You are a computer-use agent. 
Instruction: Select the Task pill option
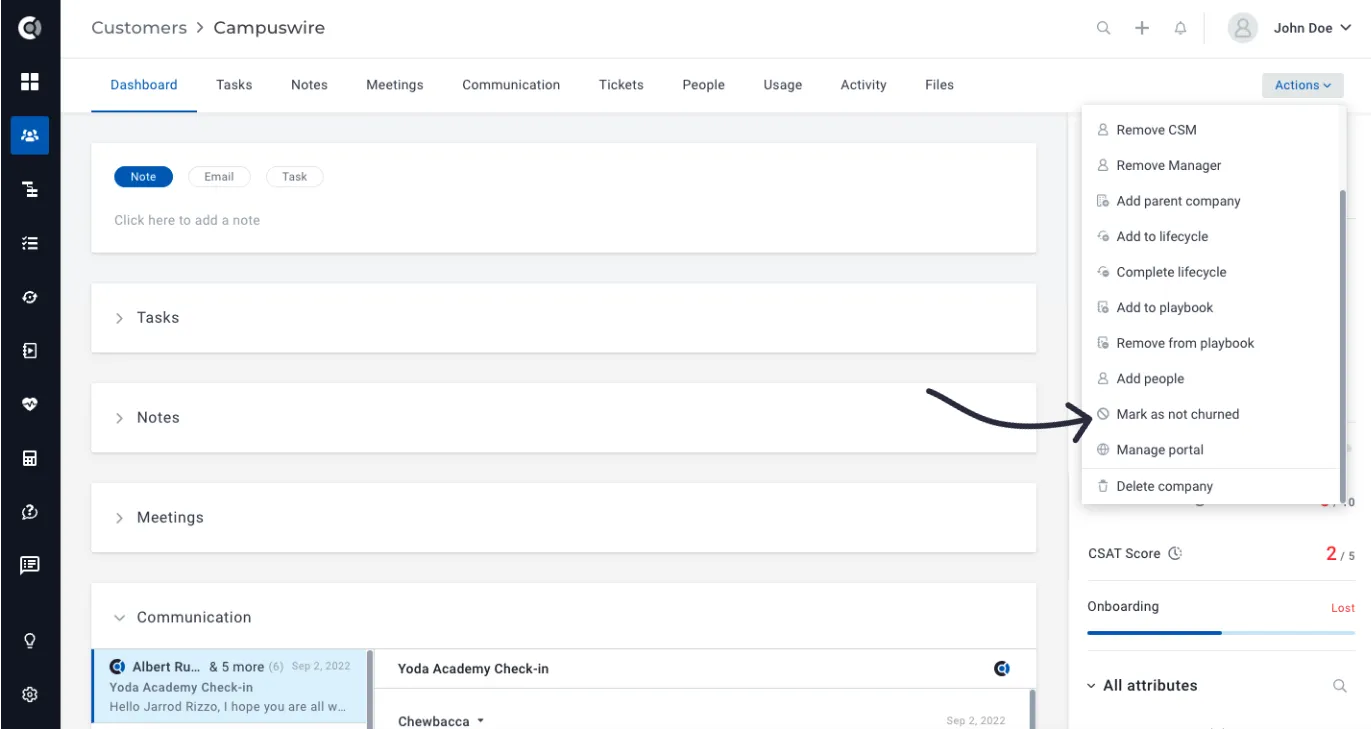[x=294, y=177]
